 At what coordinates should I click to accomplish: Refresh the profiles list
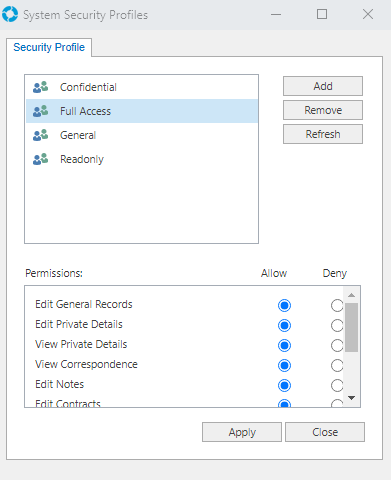(x=323, y=134)
